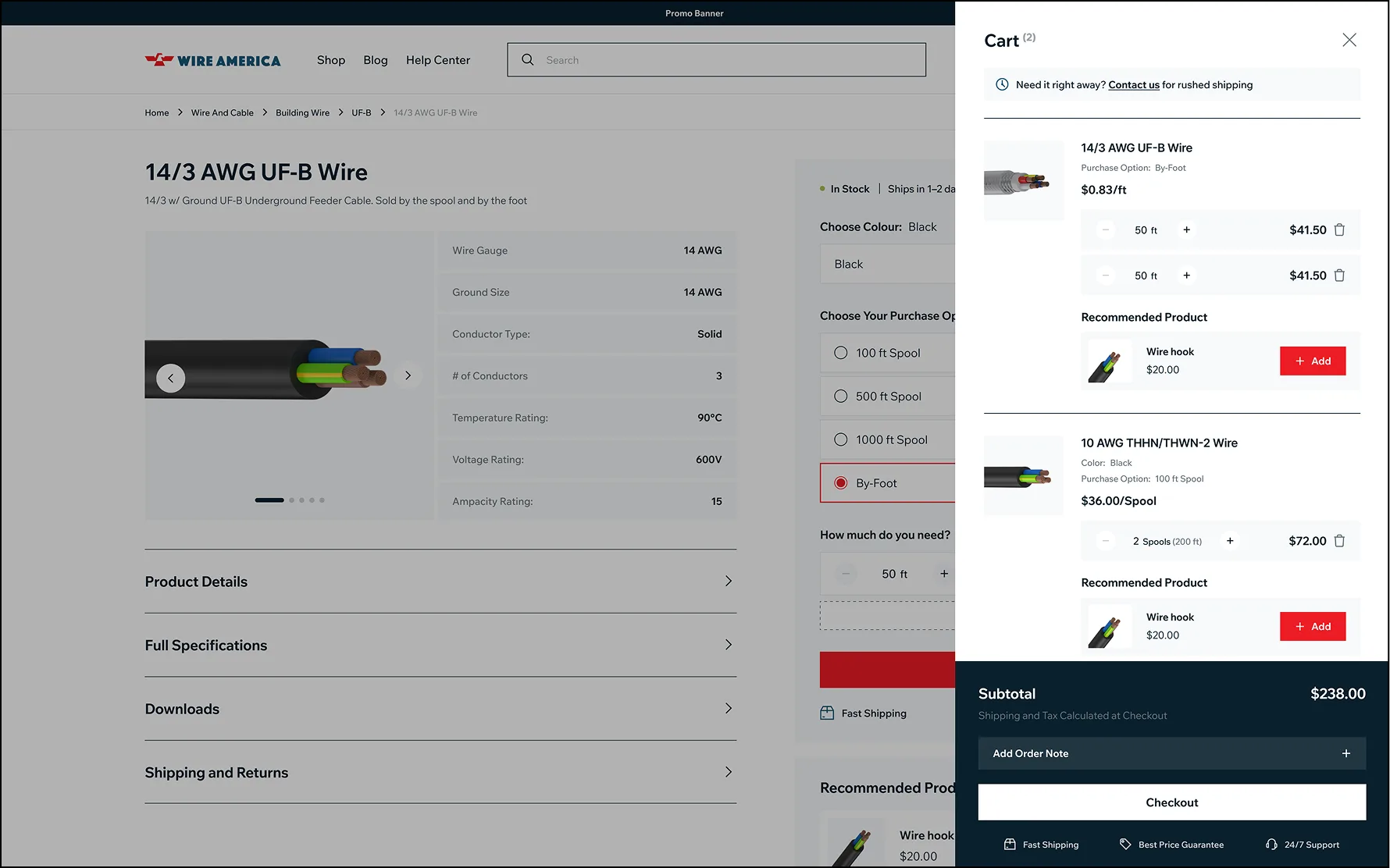The image size is (1390, 868).
Task: Open the UF-B breadcrumb
Action: pyautogui.click(x=362, y=112)
